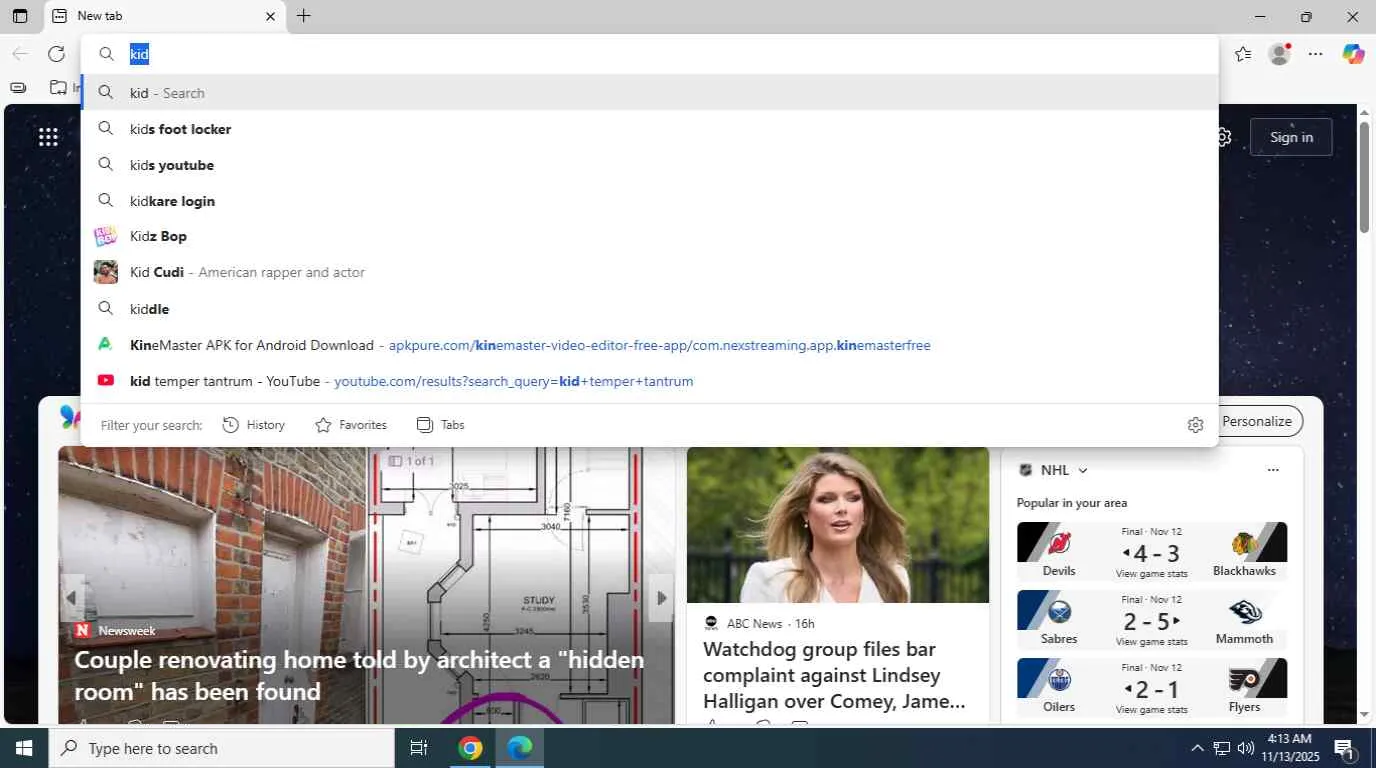Click the page scrollbar down arrow
This screenshot has width=1376, height=768.
[x=1365, y=714]
